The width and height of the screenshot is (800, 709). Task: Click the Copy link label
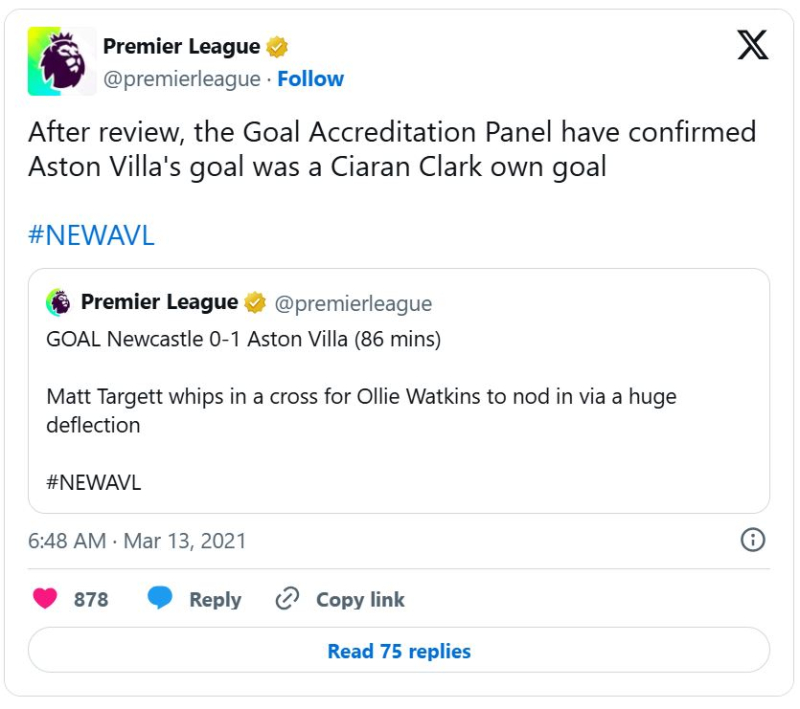tap(360, 599)
